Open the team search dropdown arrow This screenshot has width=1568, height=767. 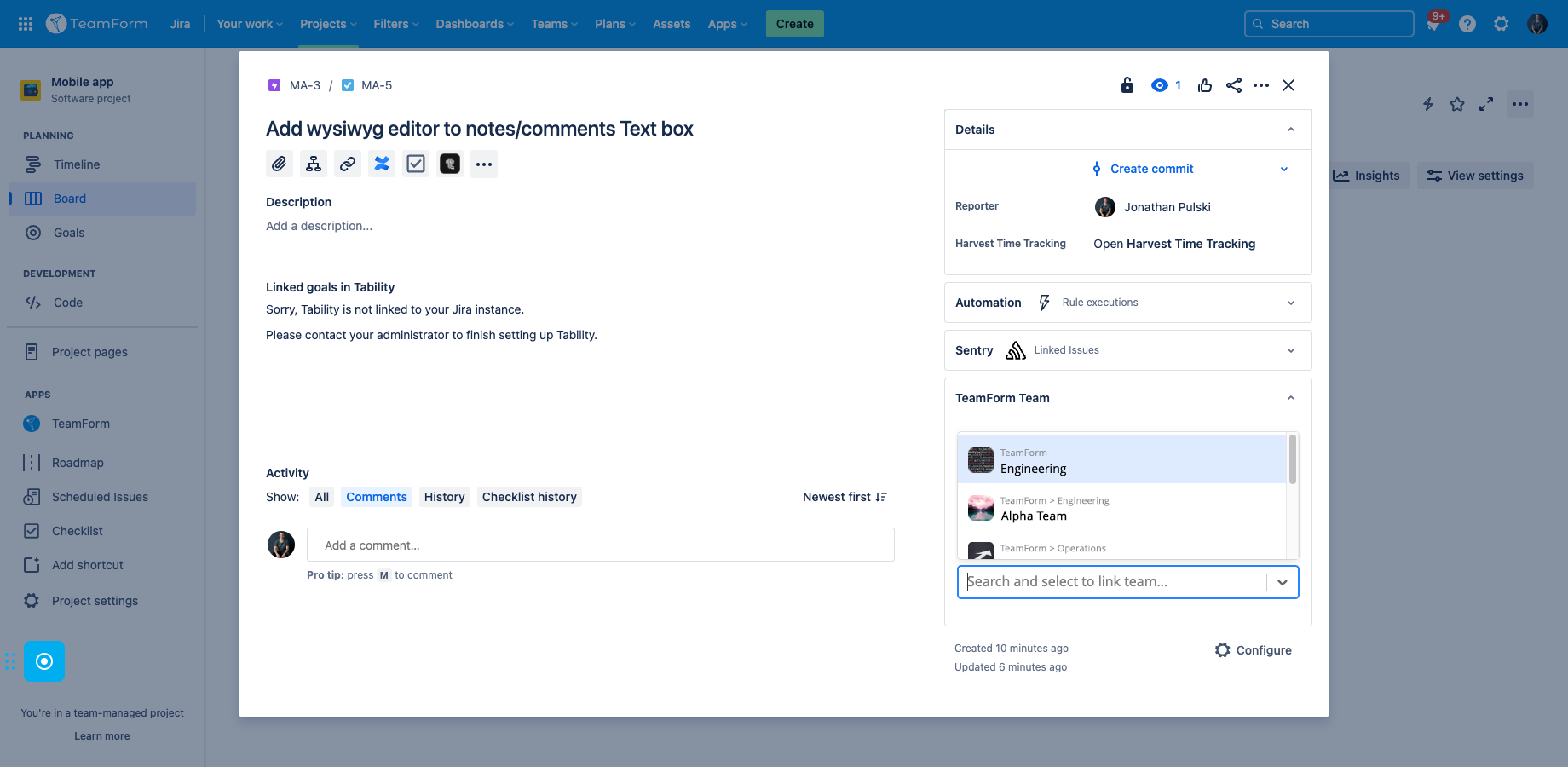click(x=1283, y=582)
